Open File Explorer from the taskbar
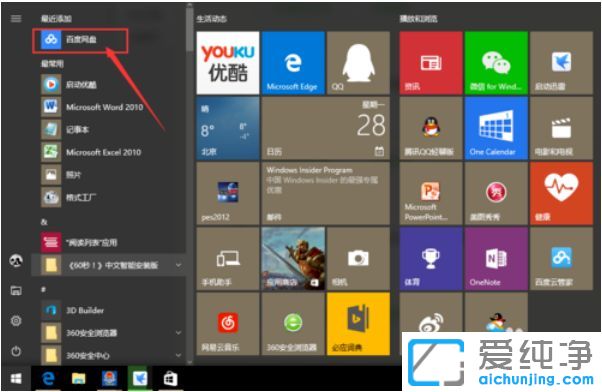 79,379
